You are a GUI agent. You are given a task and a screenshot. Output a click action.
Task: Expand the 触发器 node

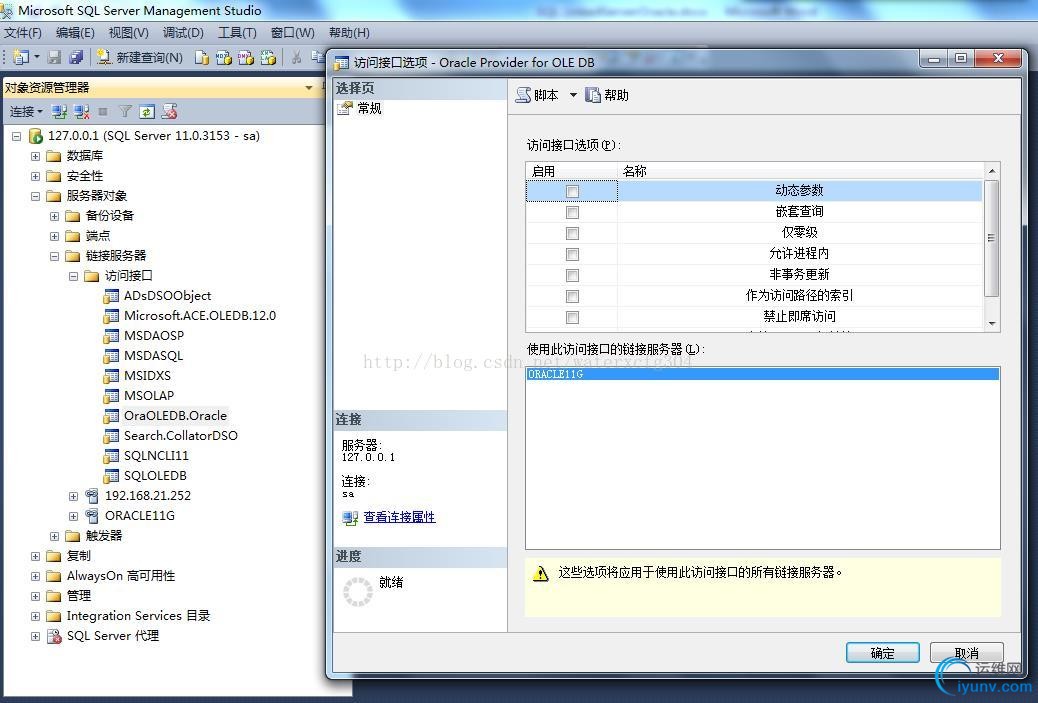pyautogui.click(x=54, y=536)
